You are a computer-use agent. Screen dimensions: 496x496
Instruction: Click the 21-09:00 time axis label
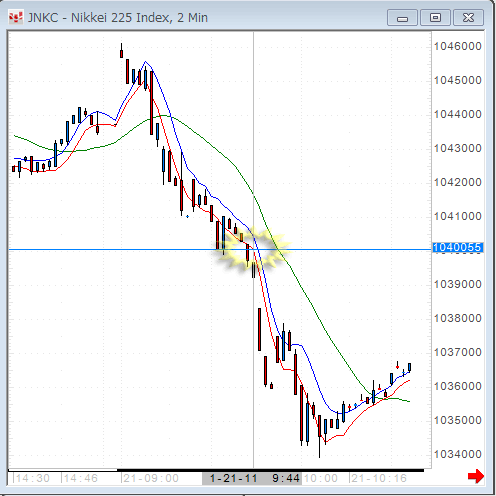point(151,478)
